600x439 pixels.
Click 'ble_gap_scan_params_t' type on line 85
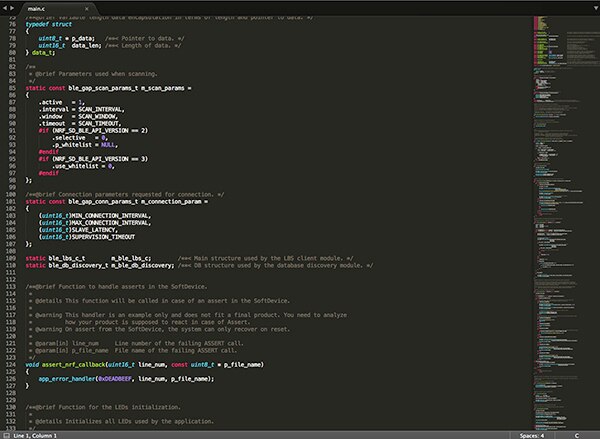(x=103, y=88)
